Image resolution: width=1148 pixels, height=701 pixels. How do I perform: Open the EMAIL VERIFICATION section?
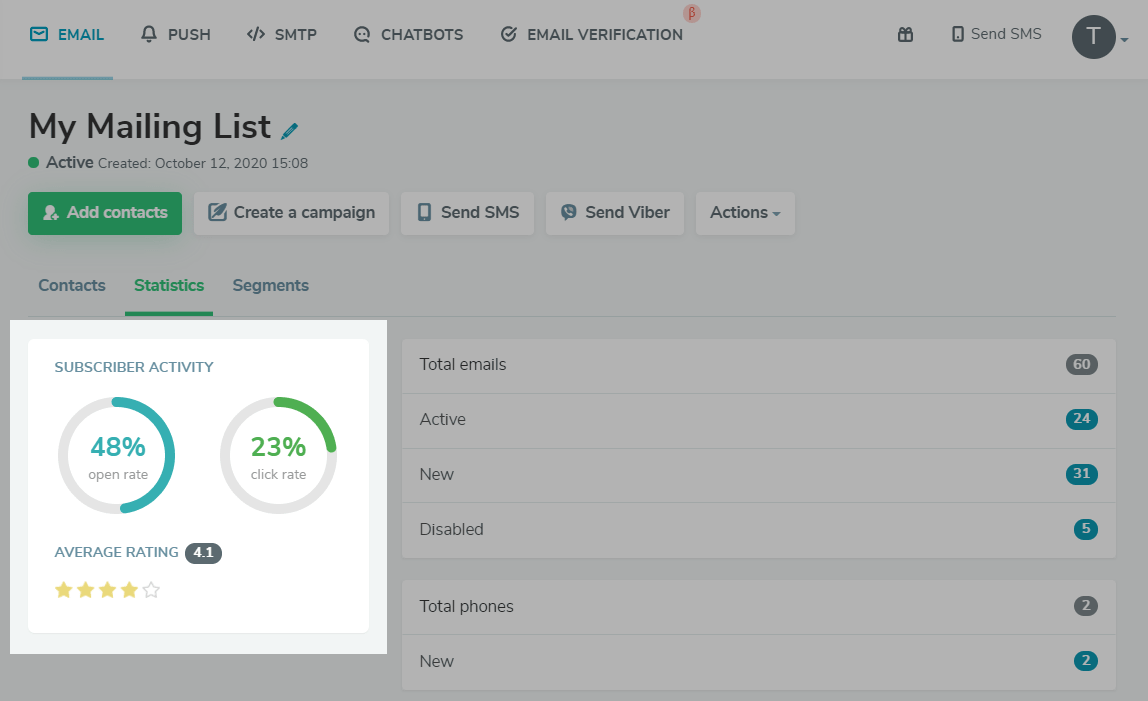pos(591,35)
